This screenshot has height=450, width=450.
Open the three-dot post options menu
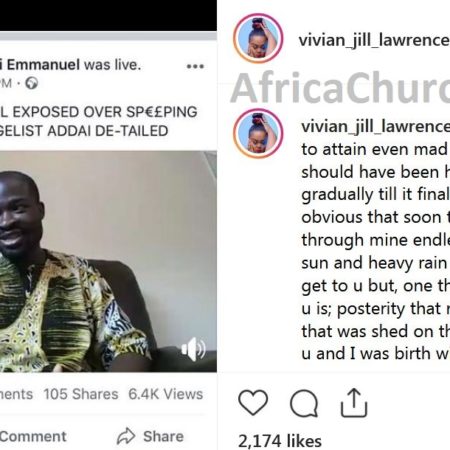(195, 66)
